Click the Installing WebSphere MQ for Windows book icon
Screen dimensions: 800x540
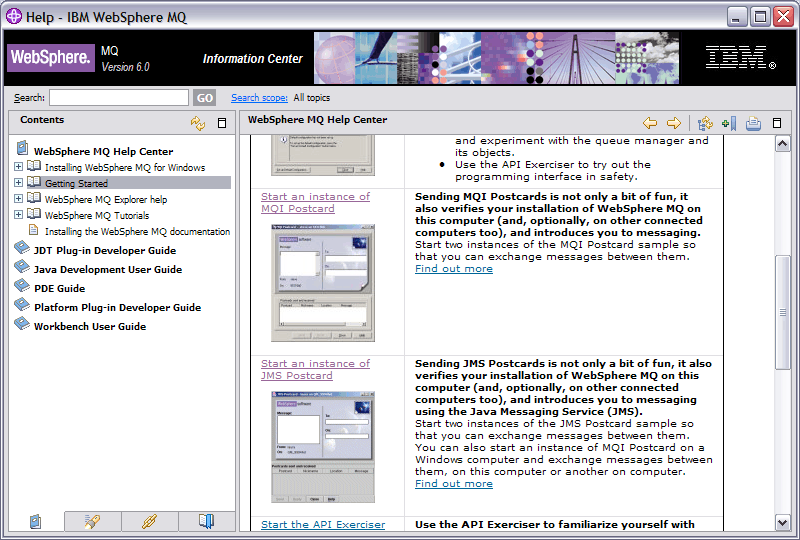pyautogui.click(x=34, y=165)
